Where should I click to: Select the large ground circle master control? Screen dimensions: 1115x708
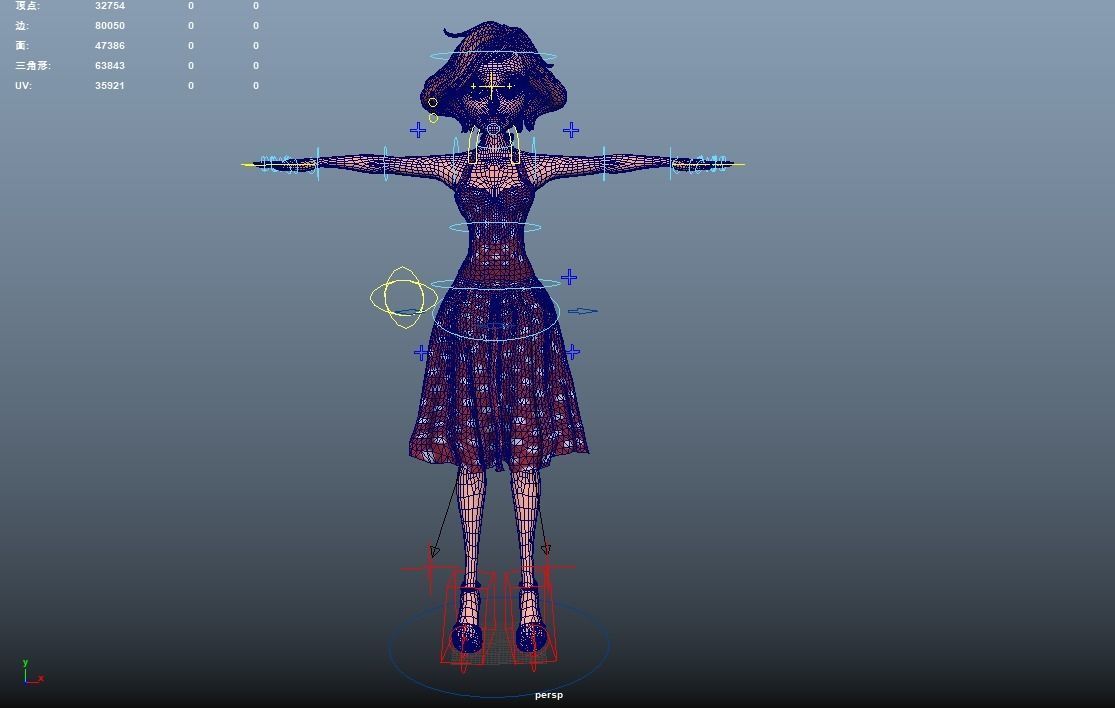tap(498, 645)
